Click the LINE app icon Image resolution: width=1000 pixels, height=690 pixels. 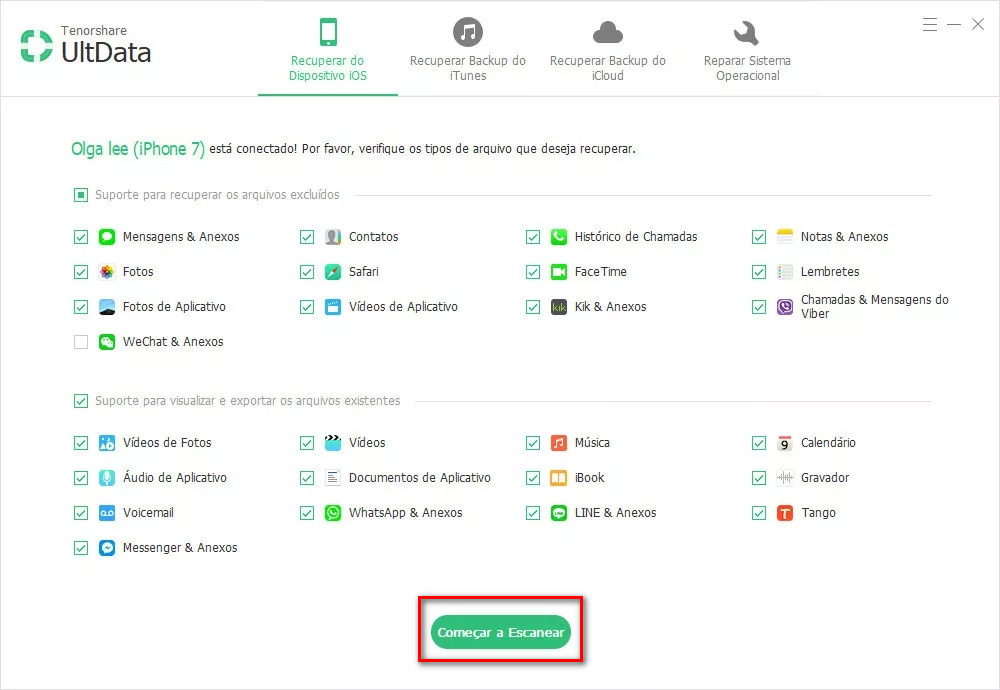(x=559, y=513)
